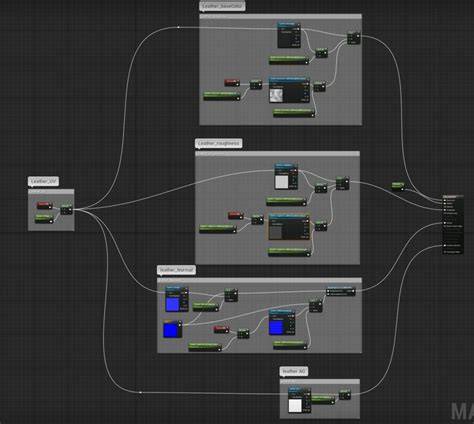
Task: Select the red node in BaseColor group
Action: point(232,82)
